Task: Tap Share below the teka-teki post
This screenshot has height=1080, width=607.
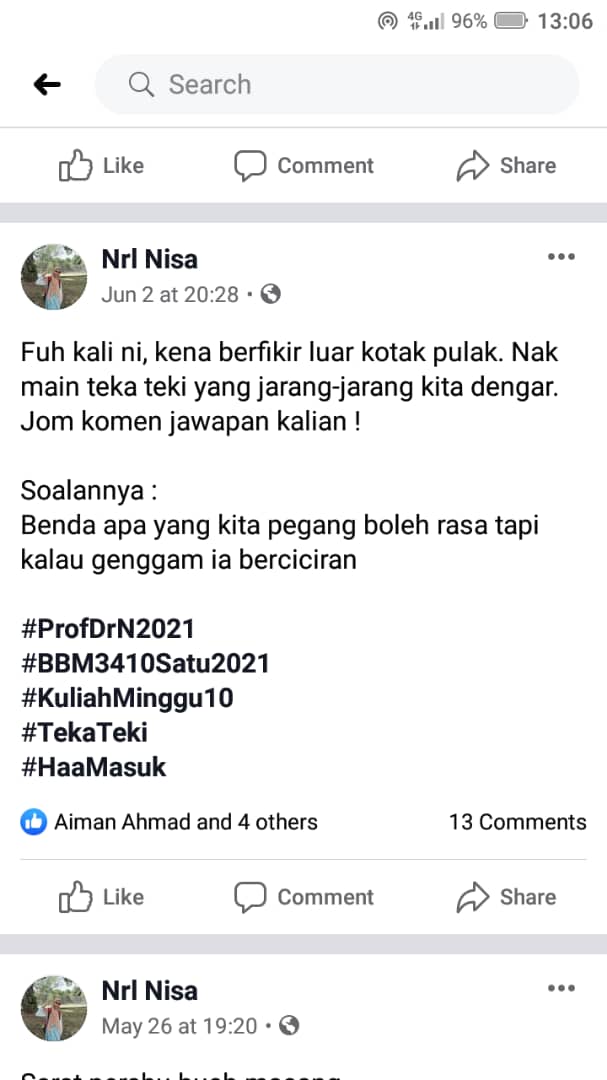Action: [506, 897]
